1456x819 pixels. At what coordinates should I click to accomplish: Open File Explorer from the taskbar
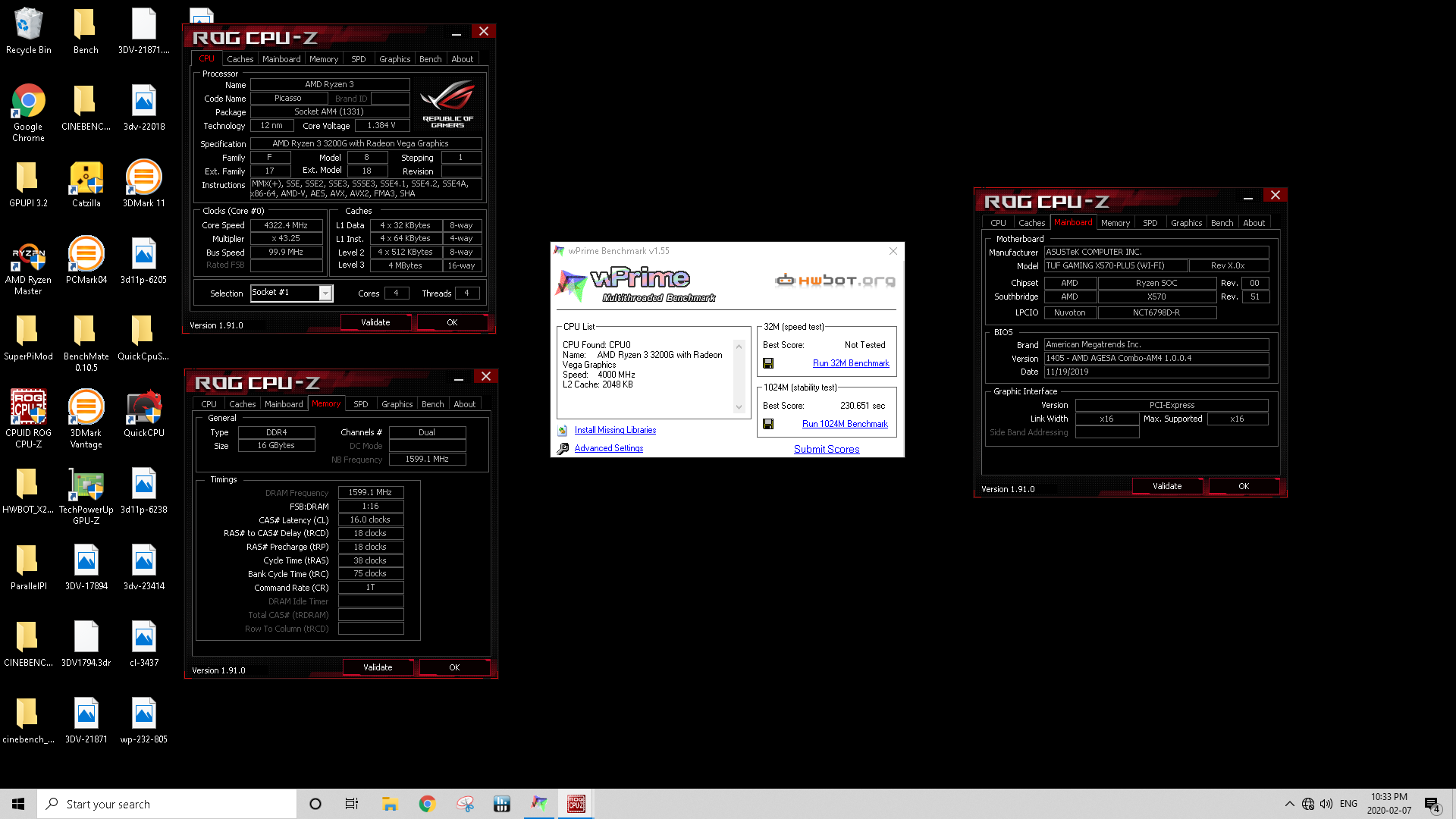[390, 804]
